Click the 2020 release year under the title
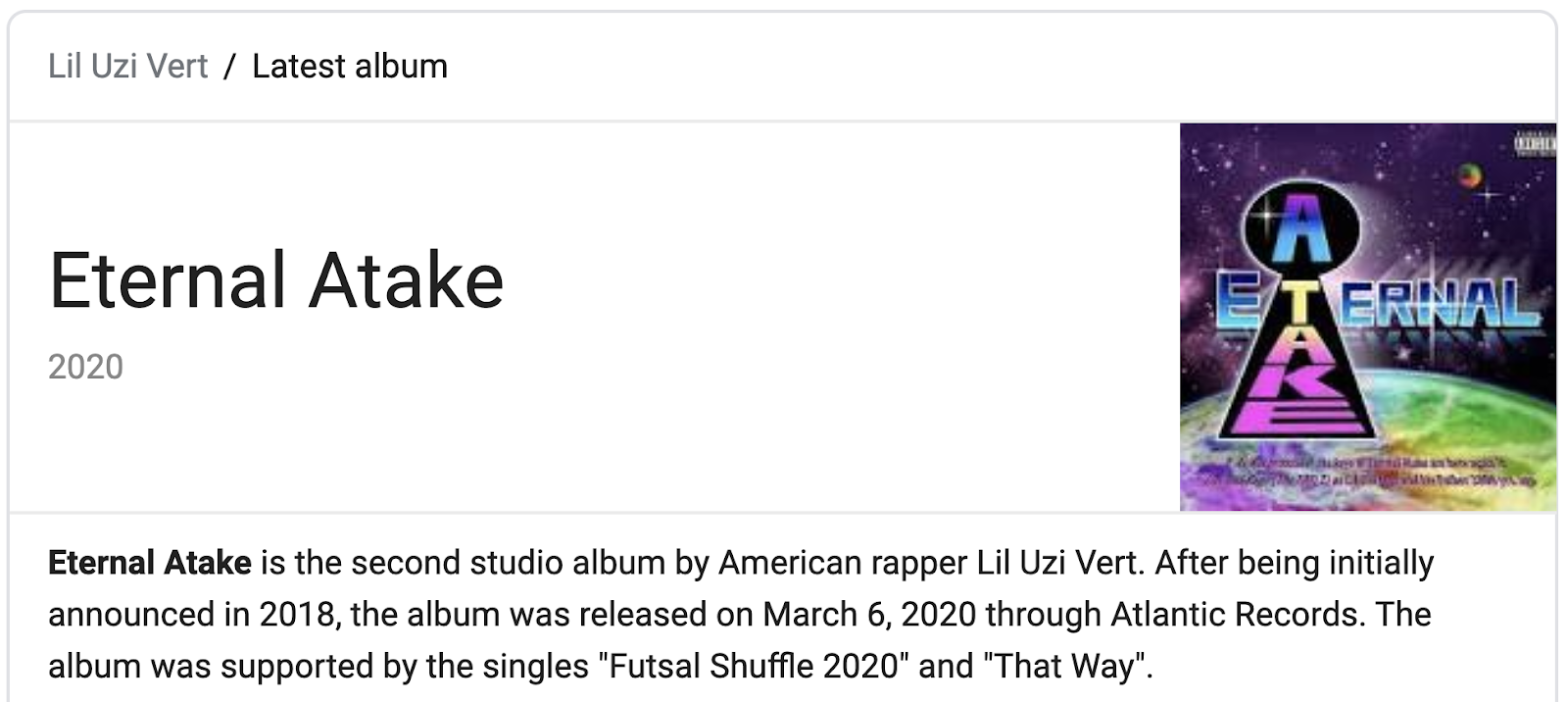Image resolution: width=1568 pixels, height=702 pixels. pos(86,367)
